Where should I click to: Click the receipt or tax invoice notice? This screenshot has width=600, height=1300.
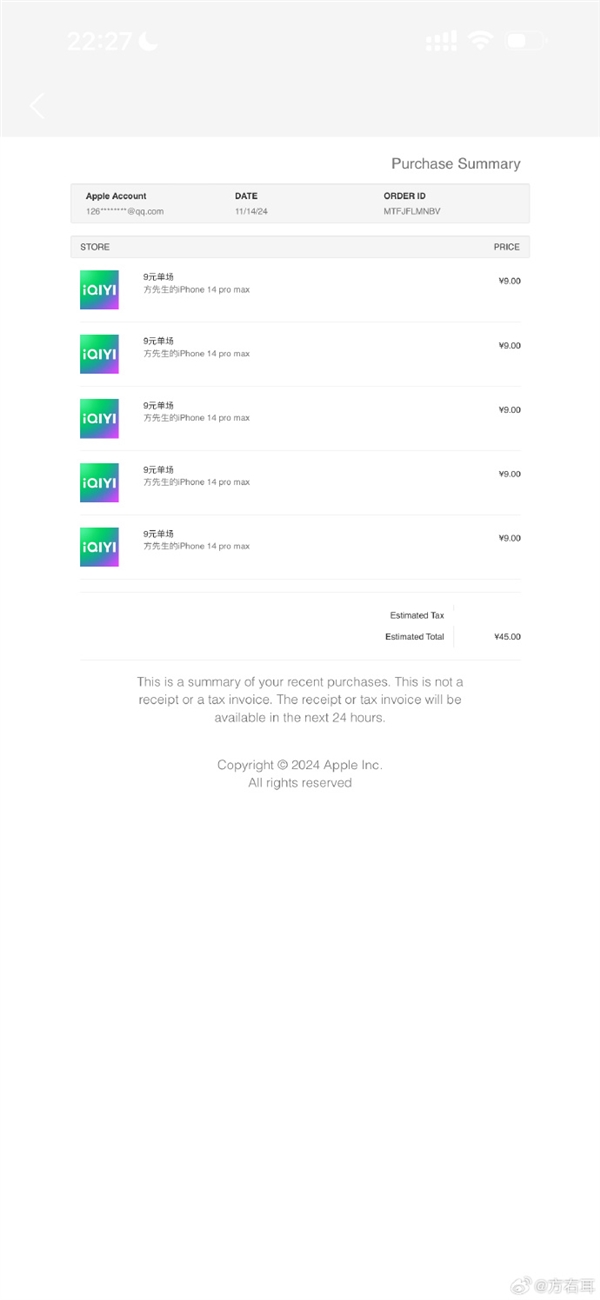[300, 700]
